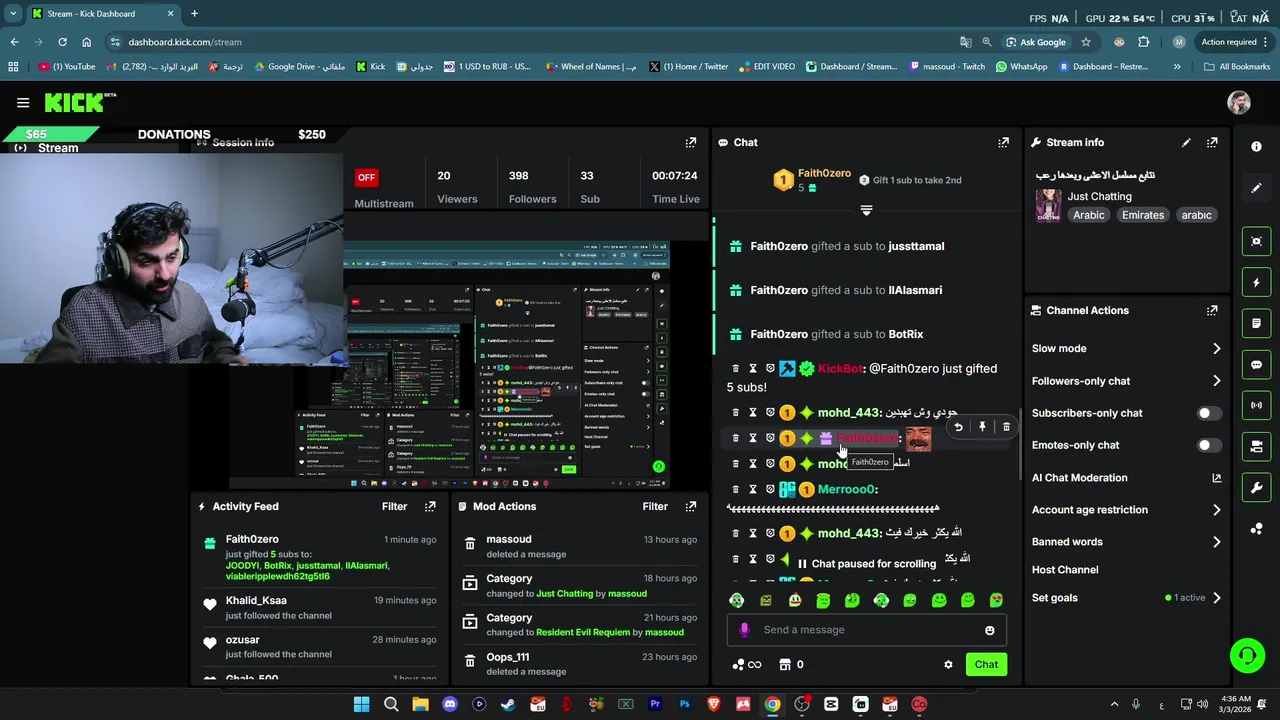Click the speech bubble chat icon in right sidebar
This screenshot has height=720, width=1280.
click(x=1256, y=365)
